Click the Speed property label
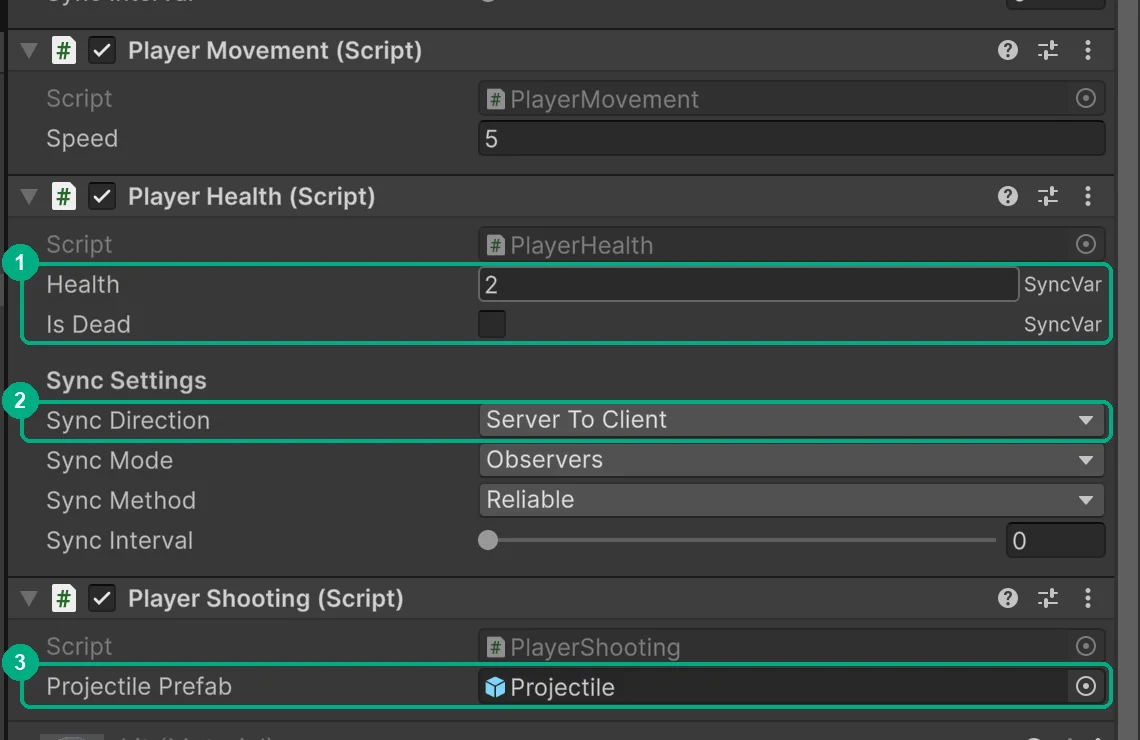The width and height of the screenshot is (1140, 740). (82, 139)
